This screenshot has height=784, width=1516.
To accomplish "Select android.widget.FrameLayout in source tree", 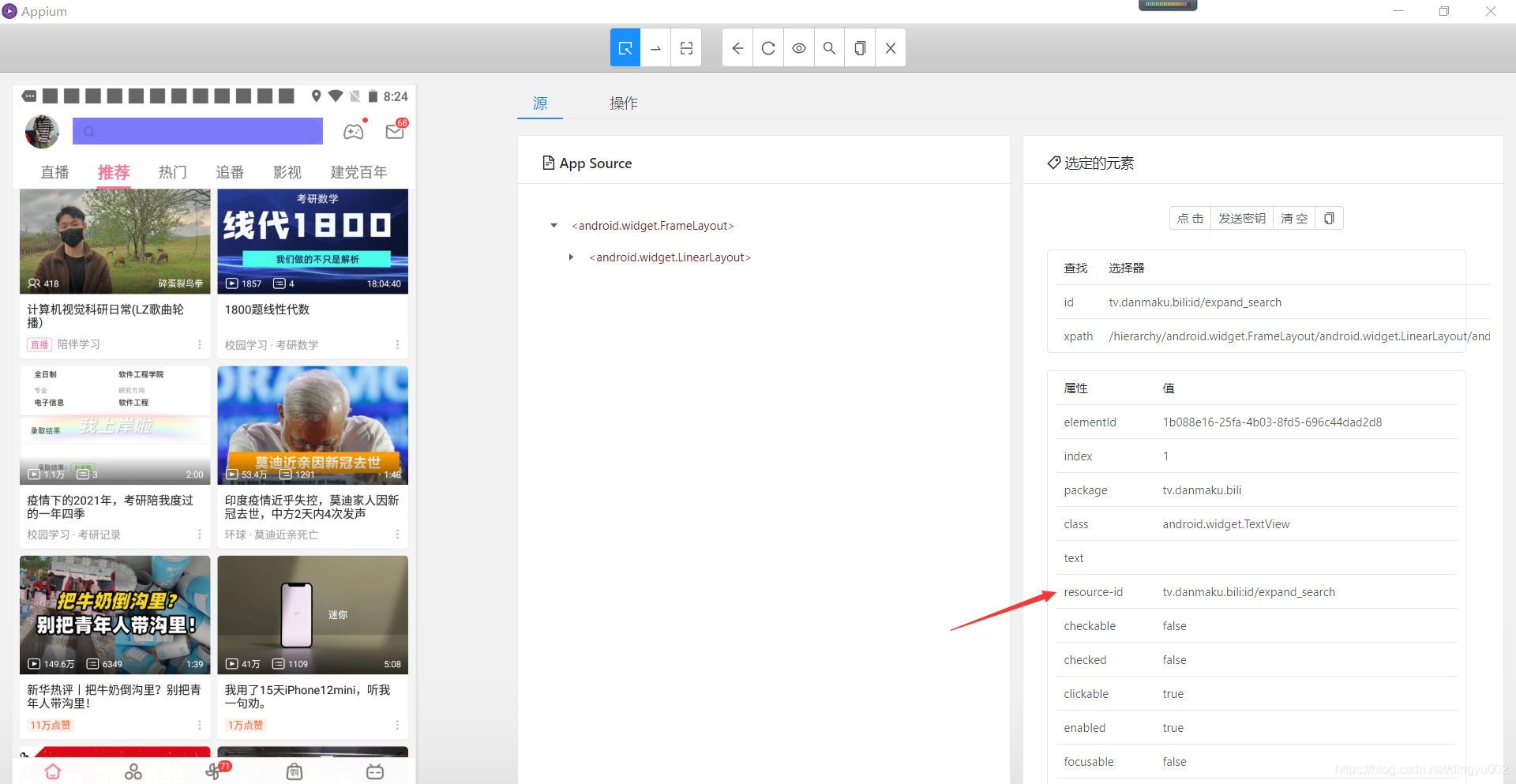I will [x=653, y=226].
